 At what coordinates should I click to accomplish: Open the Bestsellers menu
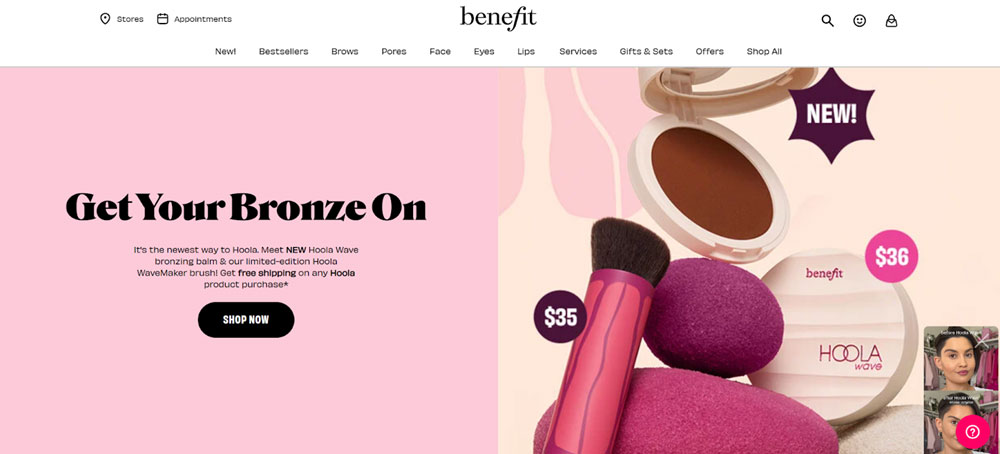pos(283,52)
